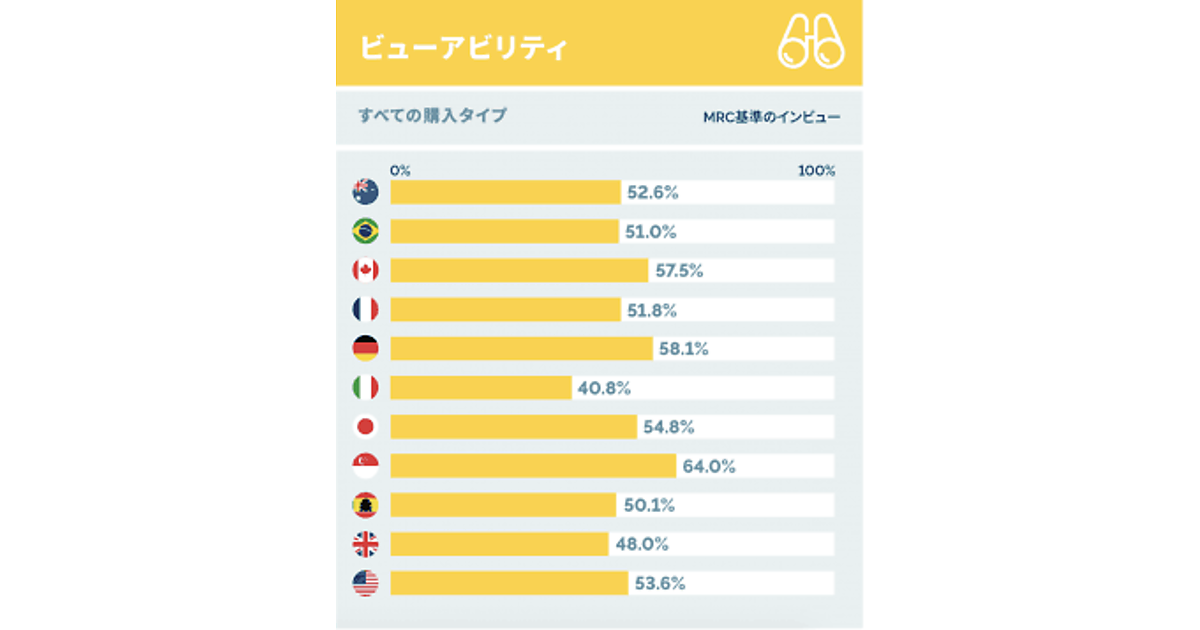Click the binoculars icon in the header
Screen dimensions: 1200x630
811,43
